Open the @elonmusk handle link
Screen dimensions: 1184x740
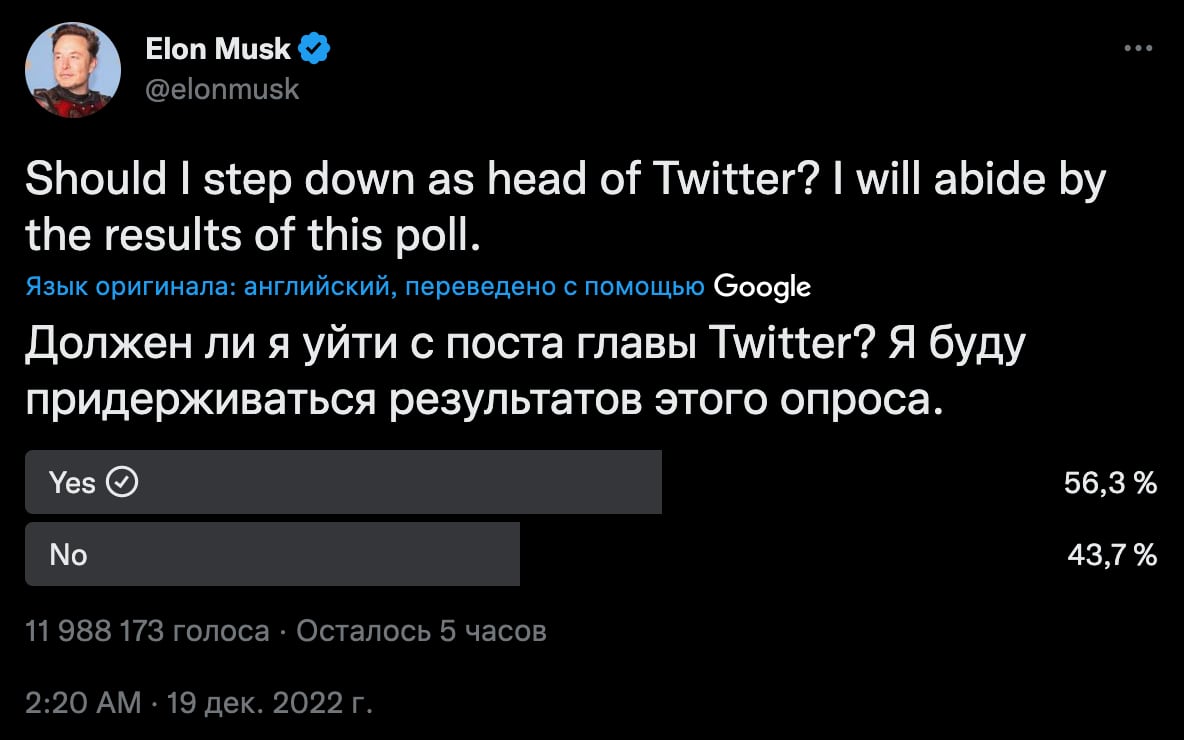pyautogui.click(x=223, y=90)
